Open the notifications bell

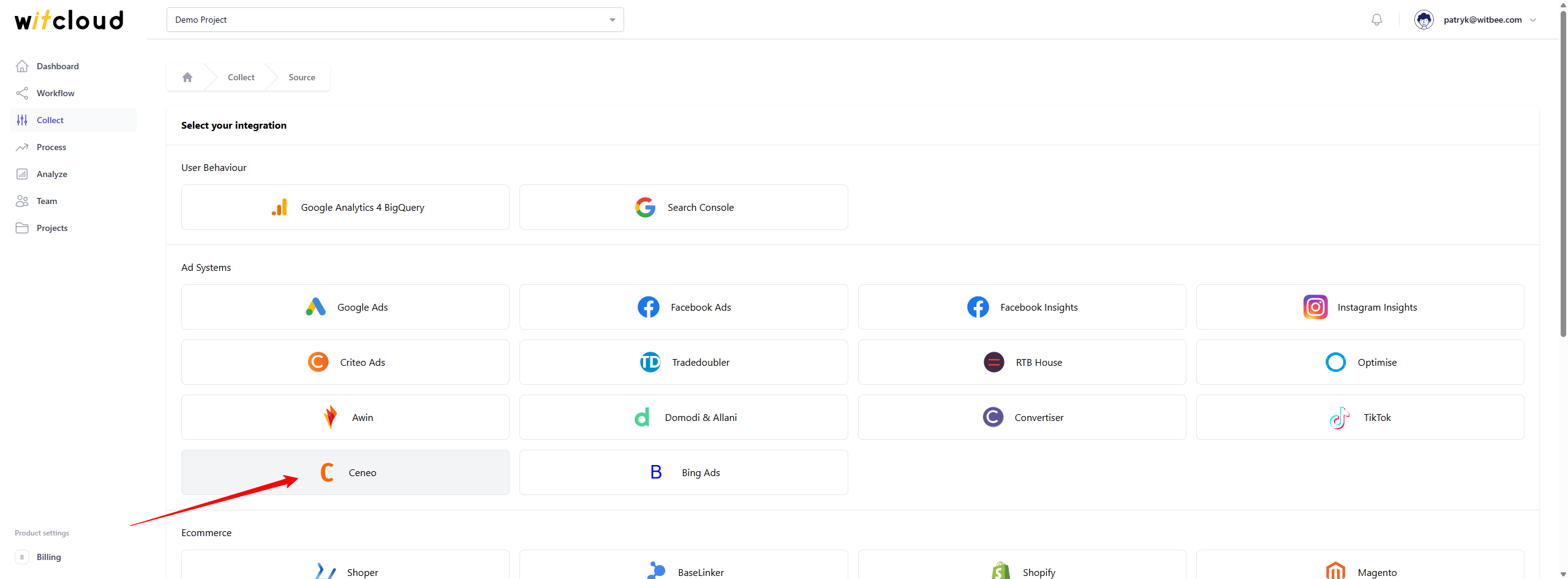coord(1377,20)
